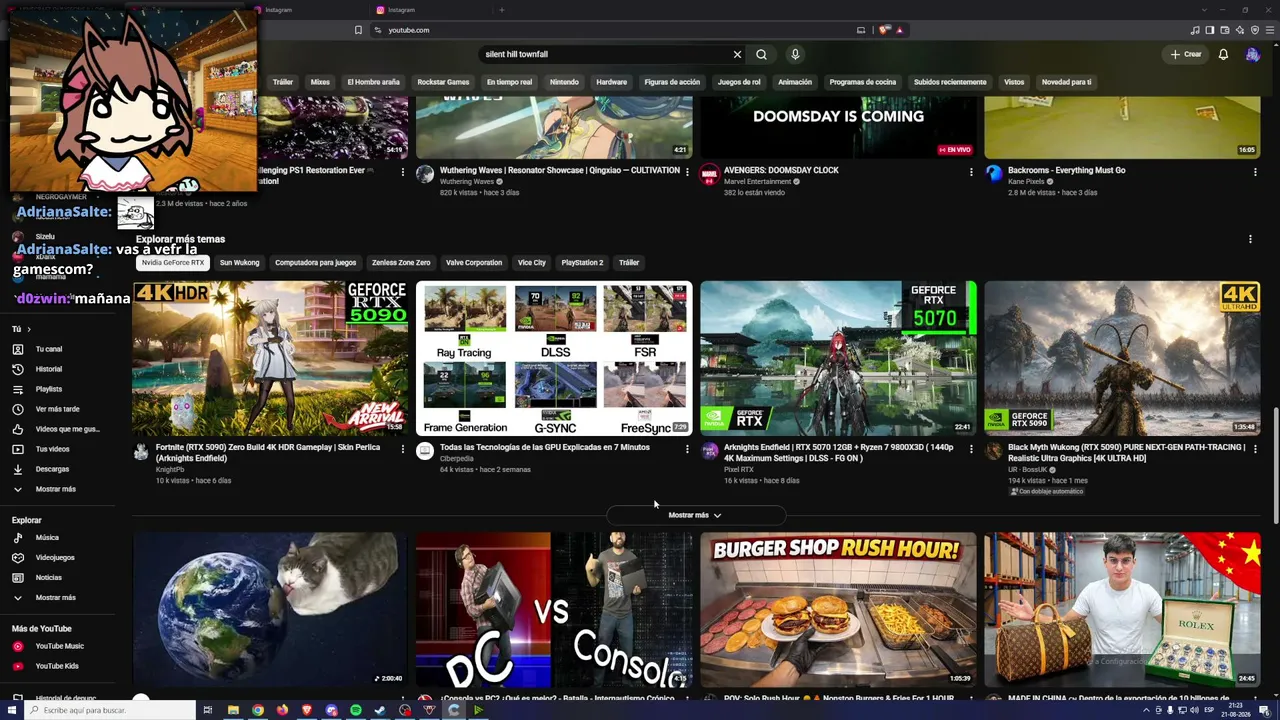Screen dimensions: 1280x720
Task: Open the AVENGERS: DOOMSDAY CLOCK title
Action: pyautogui.click(x=781, y=170)
